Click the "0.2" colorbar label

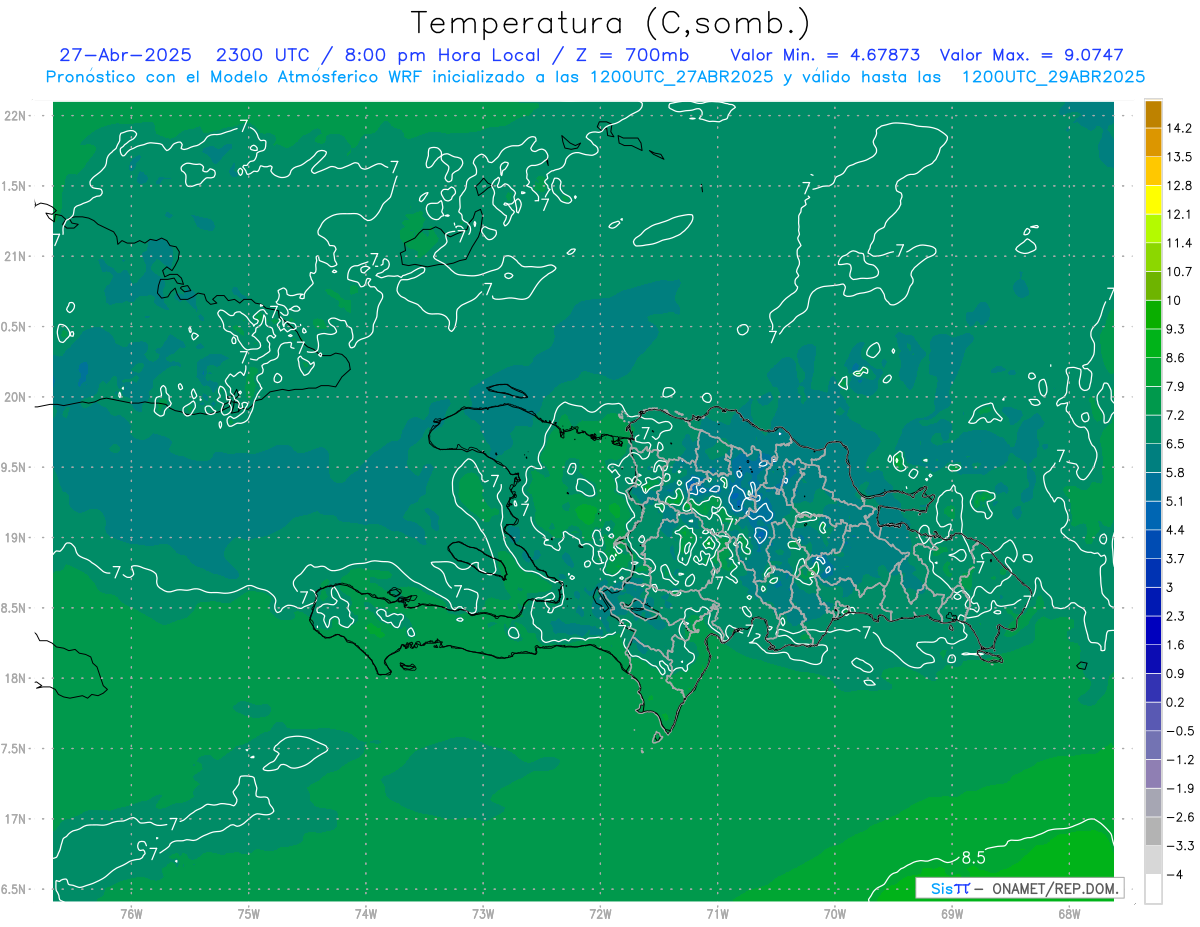click(x=1176, y=702)
